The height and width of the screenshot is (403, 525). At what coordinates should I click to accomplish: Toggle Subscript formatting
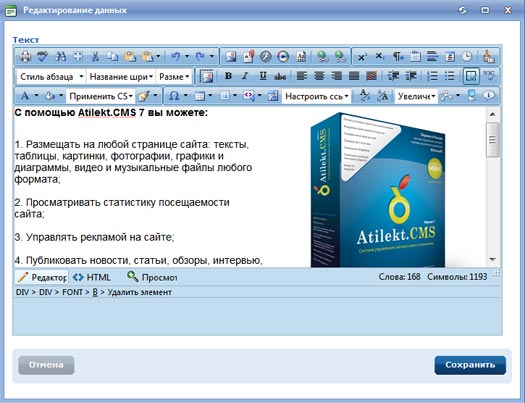[379, 57]
